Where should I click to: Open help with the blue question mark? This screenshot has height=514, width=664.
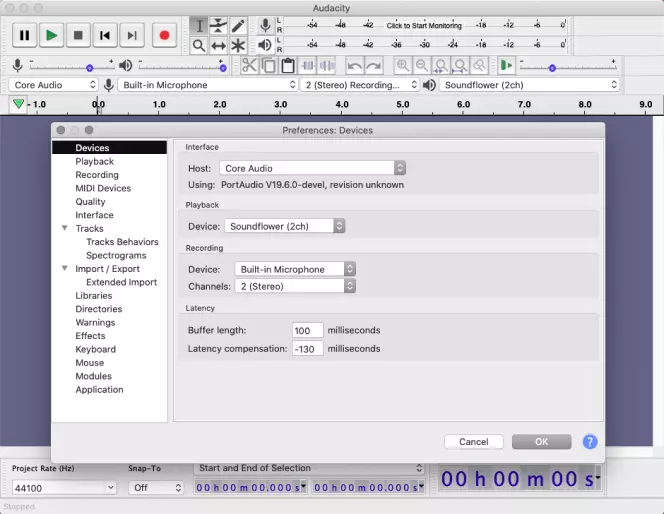(x=590, y=442)
